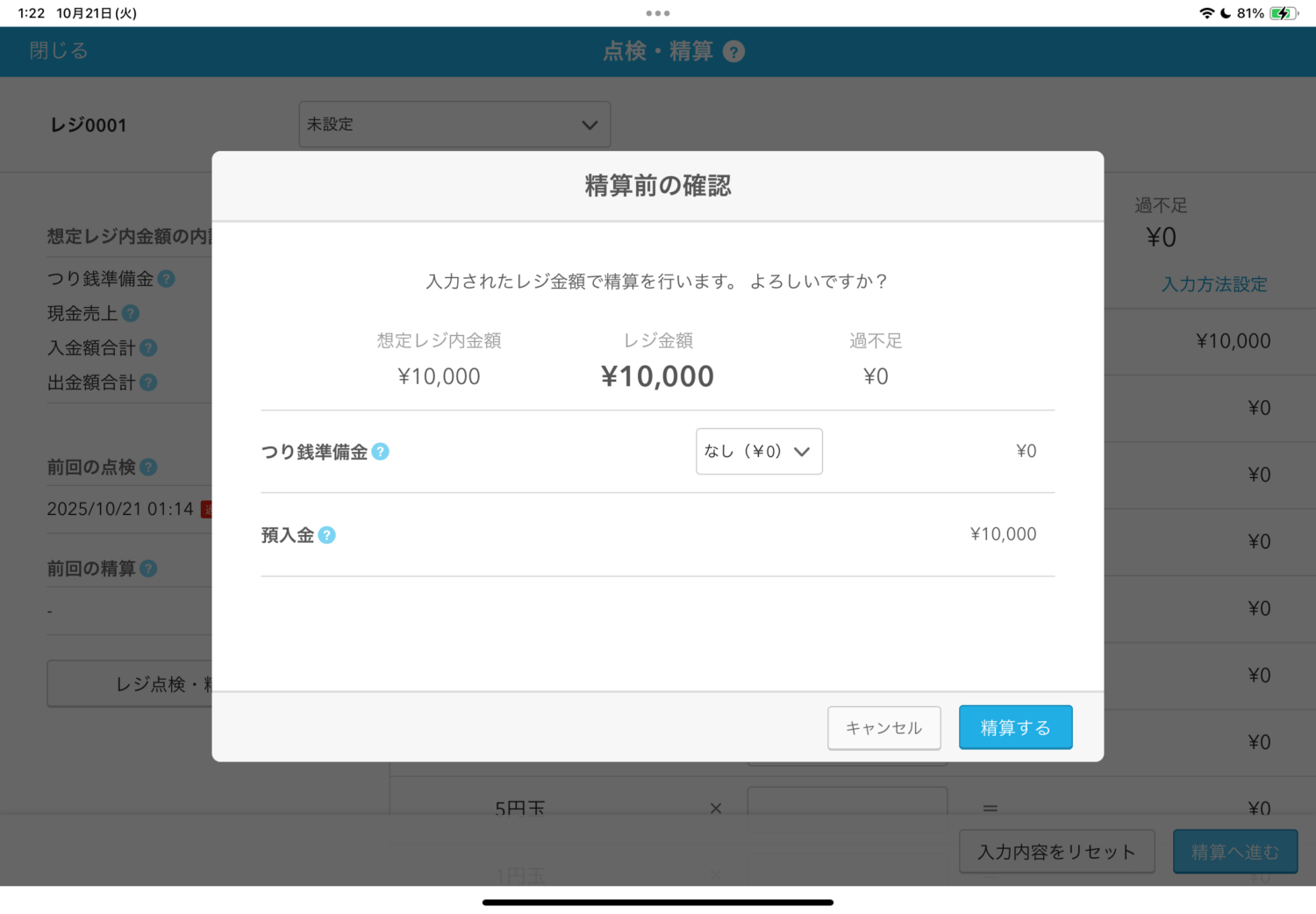This screenshot has height=914, width=1316.
Task: Show help for 前回の点検
Action: click(x=148, y=468)
